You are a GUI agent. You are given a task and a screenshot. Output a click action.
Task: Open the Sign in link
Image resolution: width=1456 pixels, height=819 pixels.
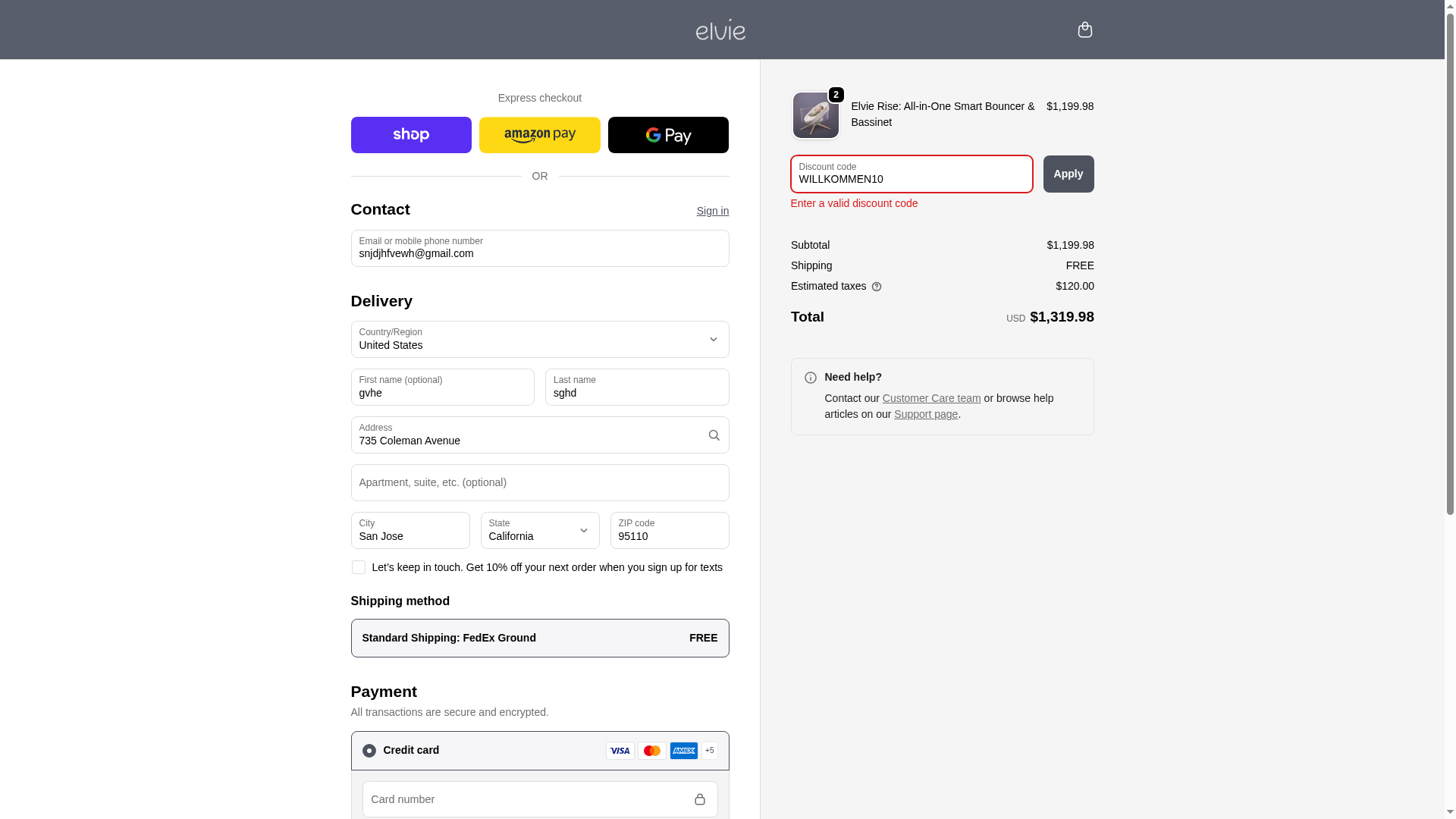coord(713,211)
